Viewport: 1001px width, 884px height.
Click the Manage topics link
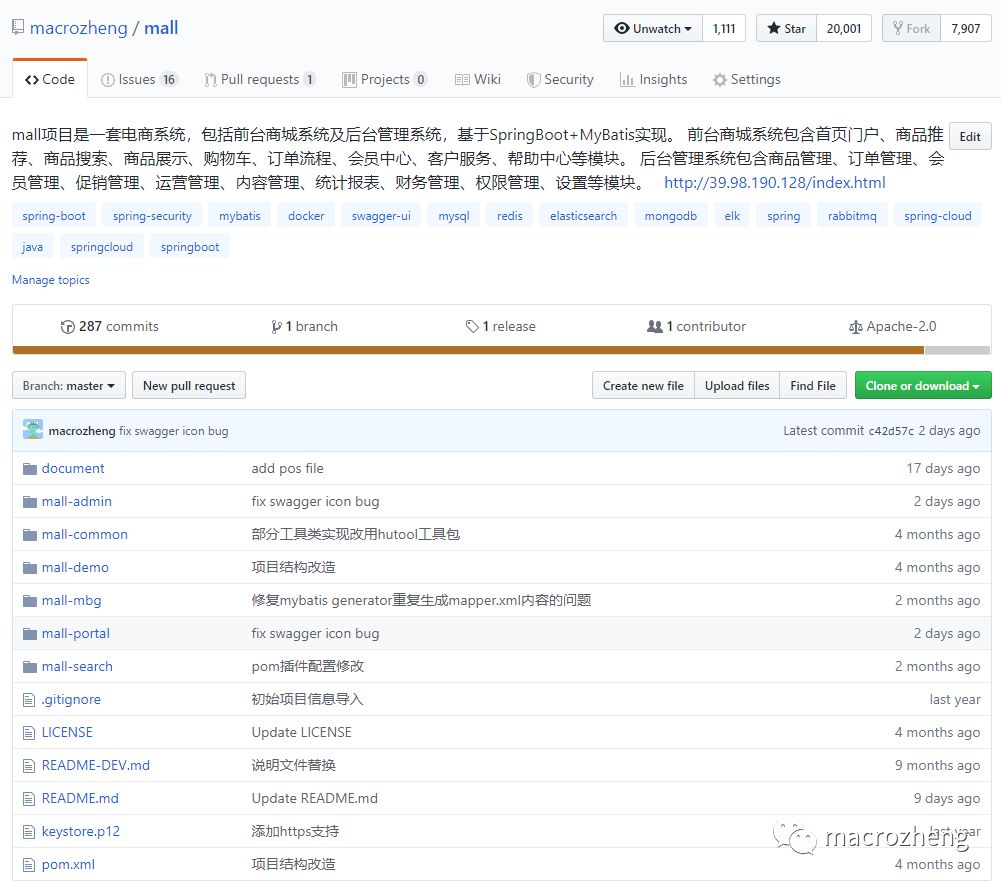click(50, 280)
